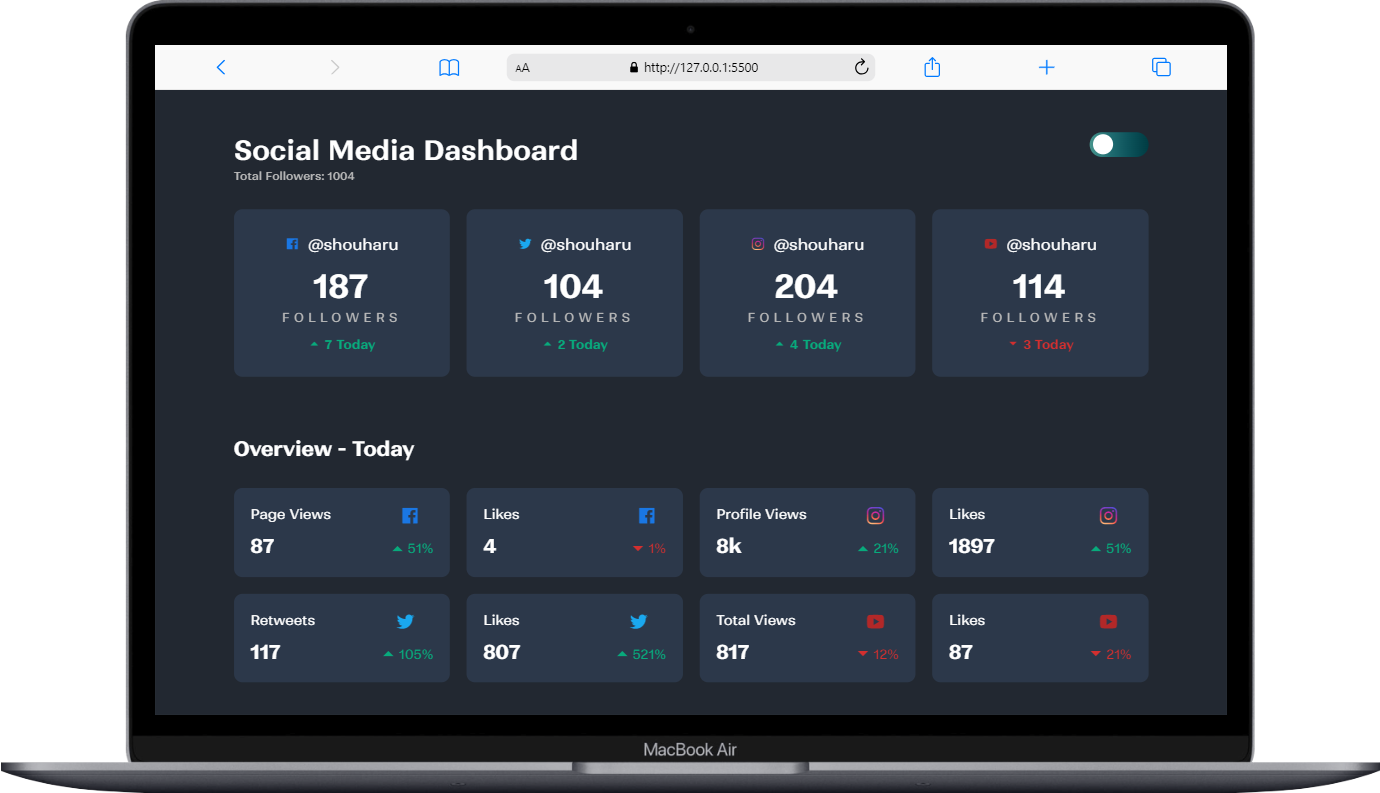Go back using the browser back arrow
The image size is (1380, 793).
[x=221, y=67]
